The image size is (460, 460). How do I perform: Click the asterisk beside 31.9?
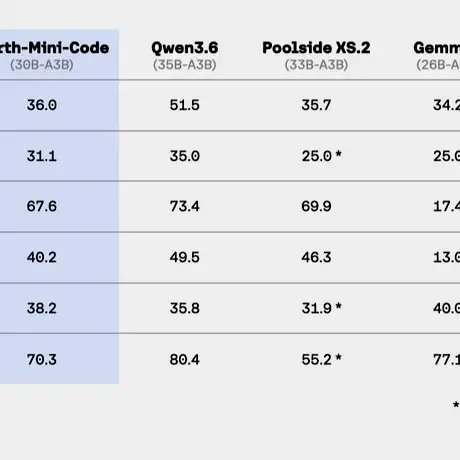[x=338, y=306]
